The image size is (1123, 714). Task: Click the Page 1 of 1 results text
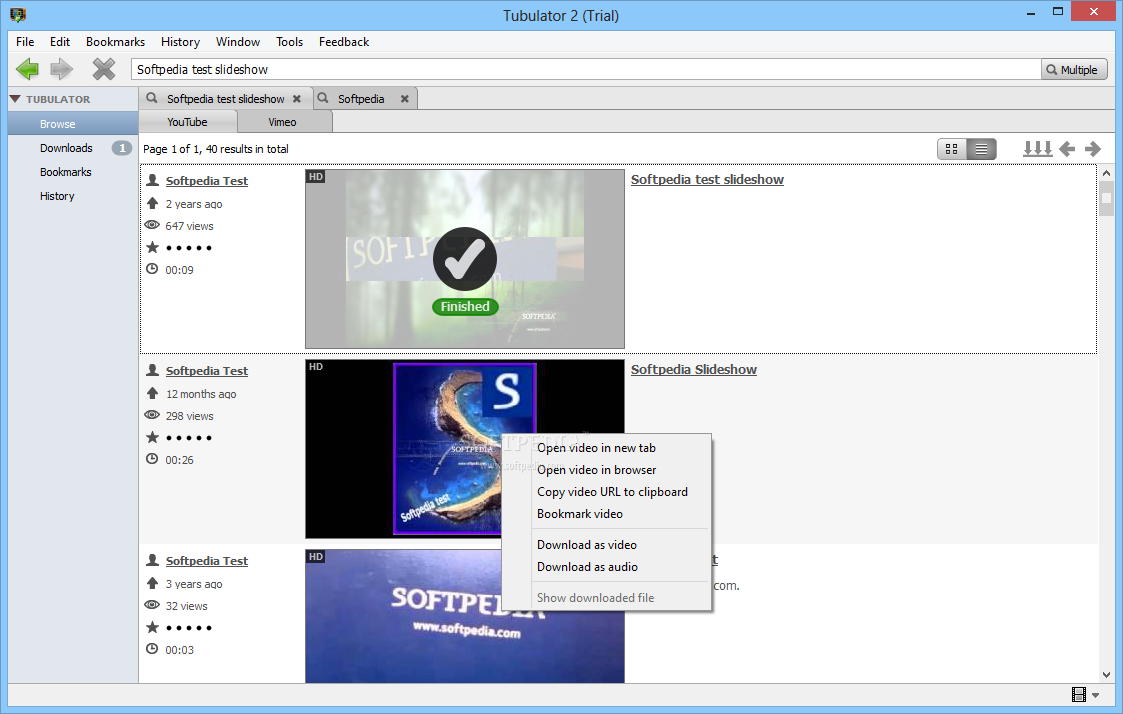216,149
